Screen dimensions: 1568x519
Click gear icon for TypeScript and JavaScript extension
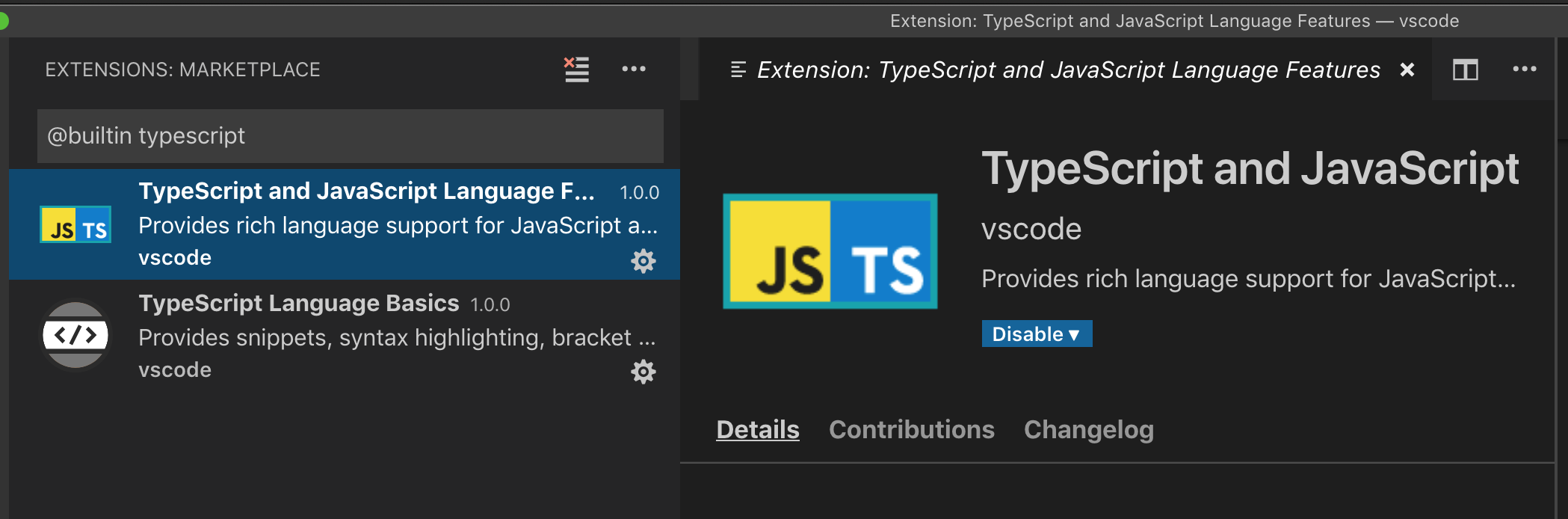[x=643, y=261]
